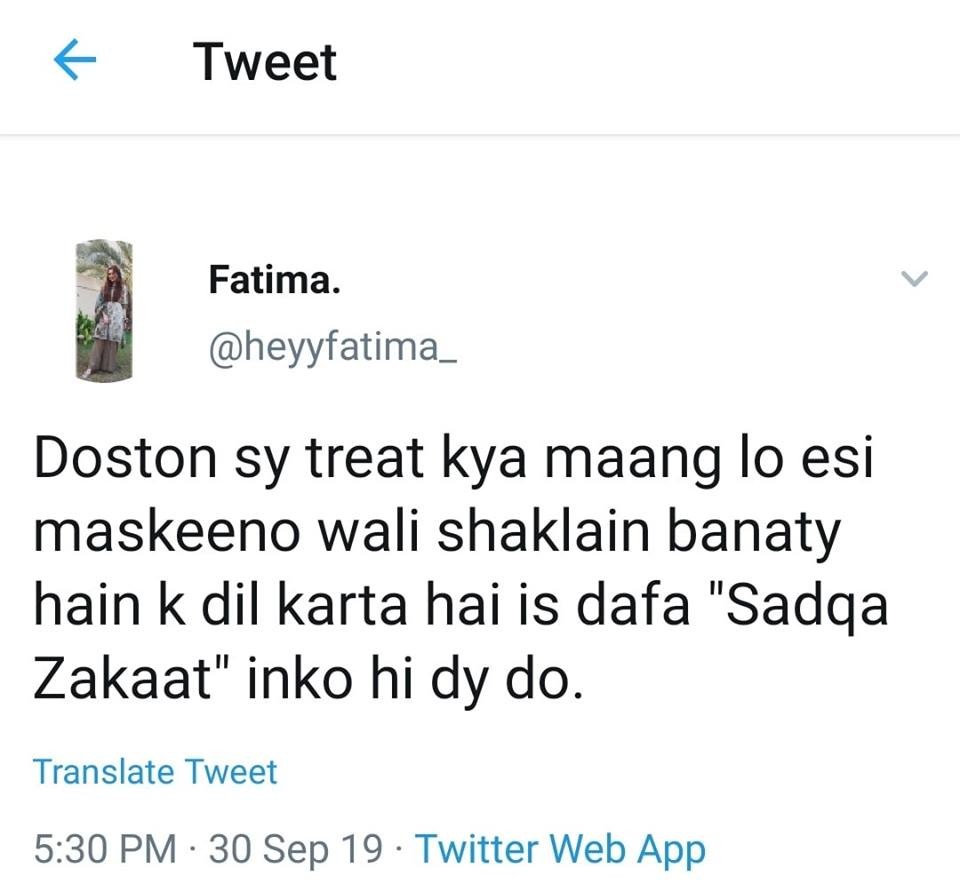Screen dimensions: 960x892
Task: Open Fatima's profile picture
Action: [104, 310]
